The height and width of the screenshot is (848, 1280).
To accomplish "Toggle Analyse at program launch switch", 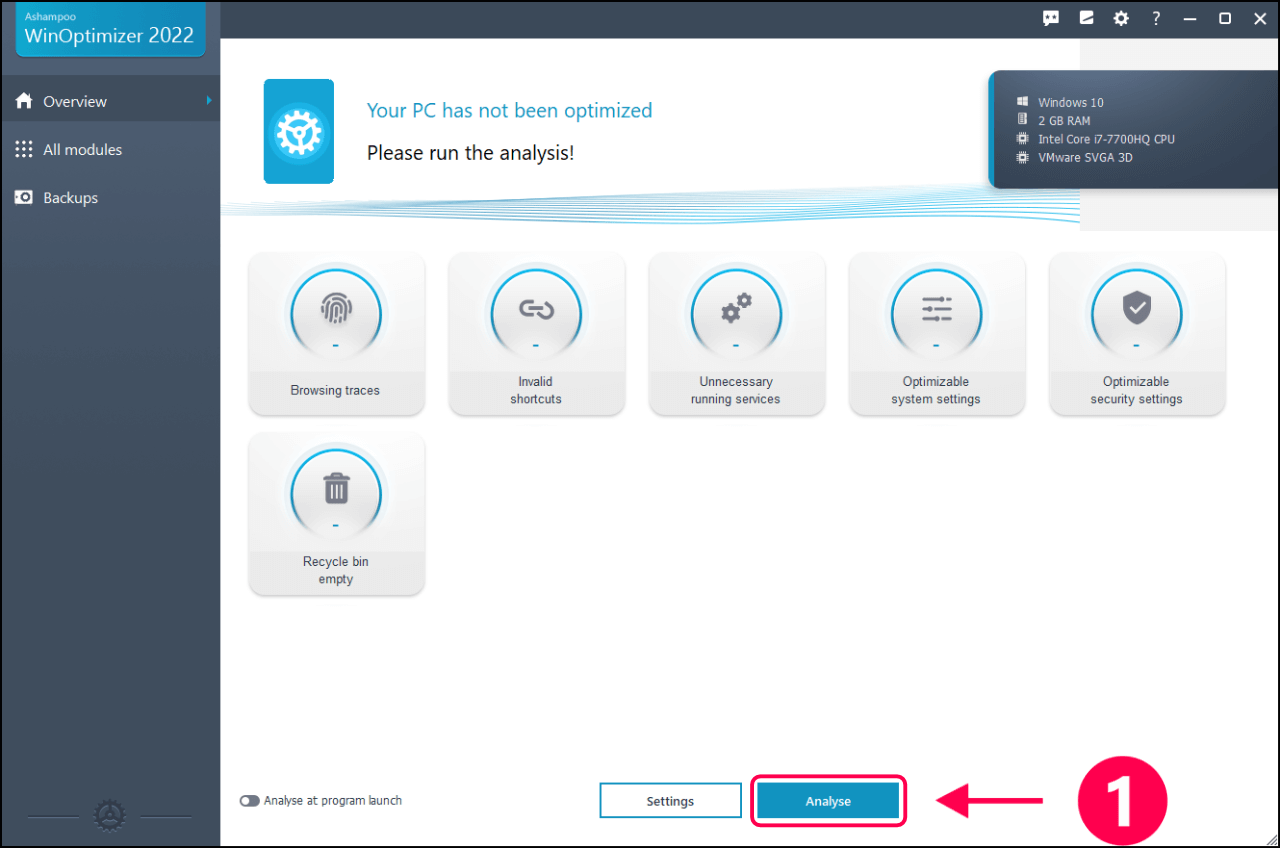I will coord(249,801).
